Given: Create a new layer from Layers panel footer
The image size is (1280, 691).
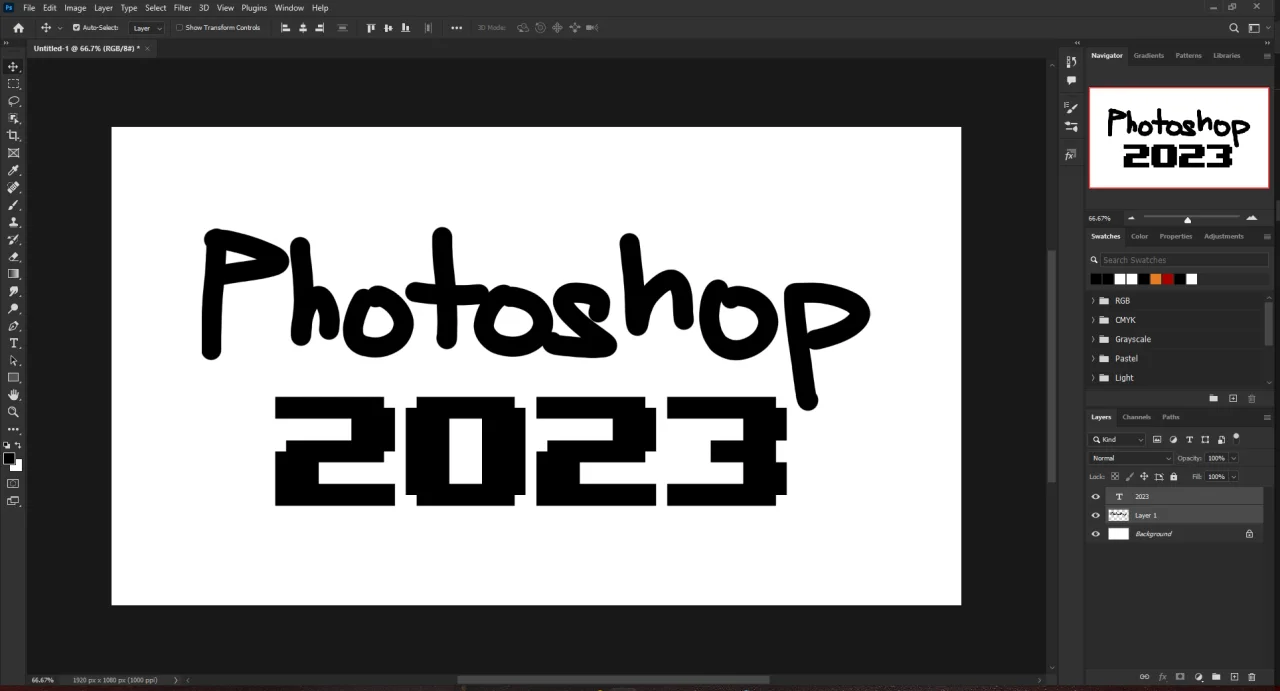Looking at the screenshot, I should [1234, 677].
